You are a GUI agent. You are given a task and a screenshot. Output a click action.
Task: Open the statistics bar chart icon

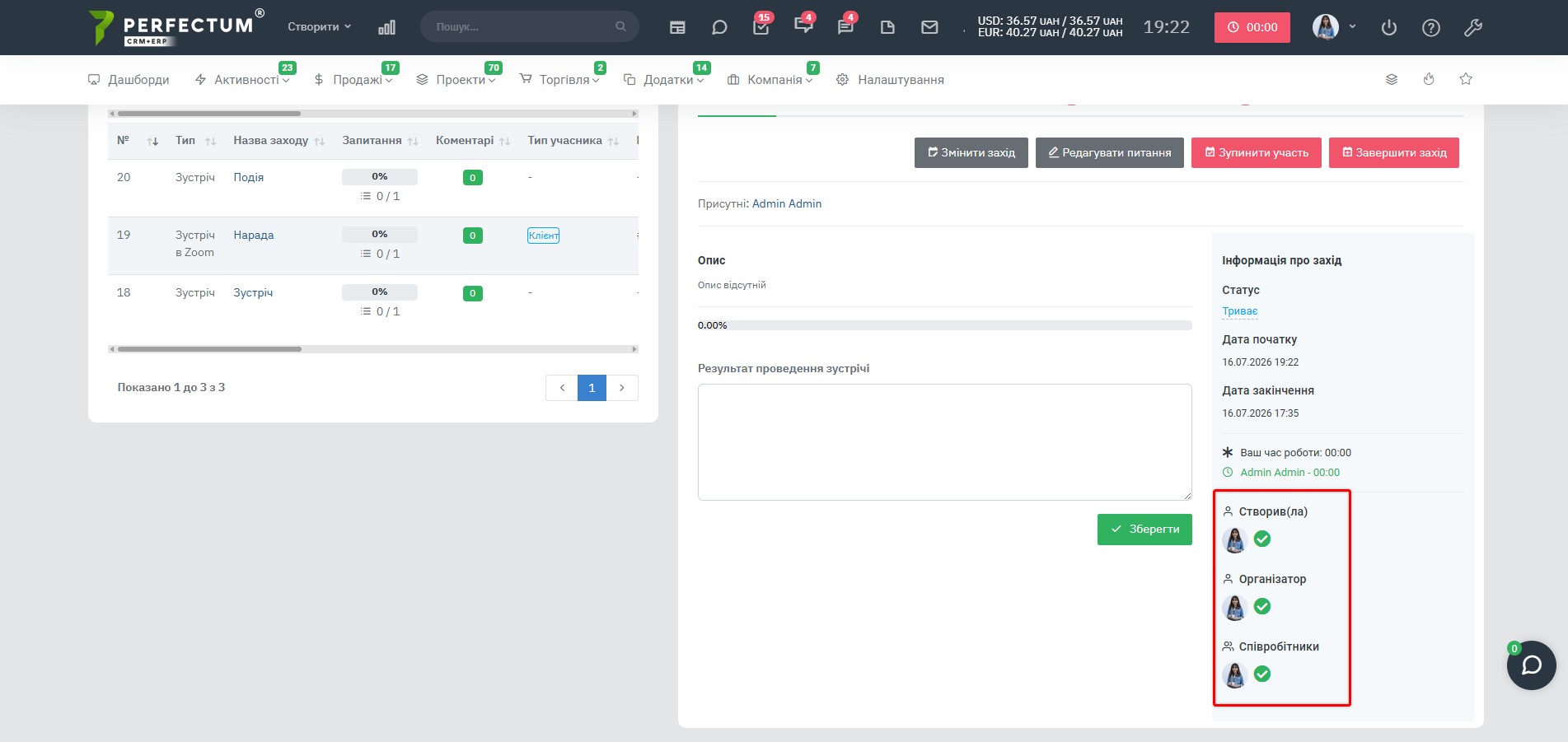[386, 27]
